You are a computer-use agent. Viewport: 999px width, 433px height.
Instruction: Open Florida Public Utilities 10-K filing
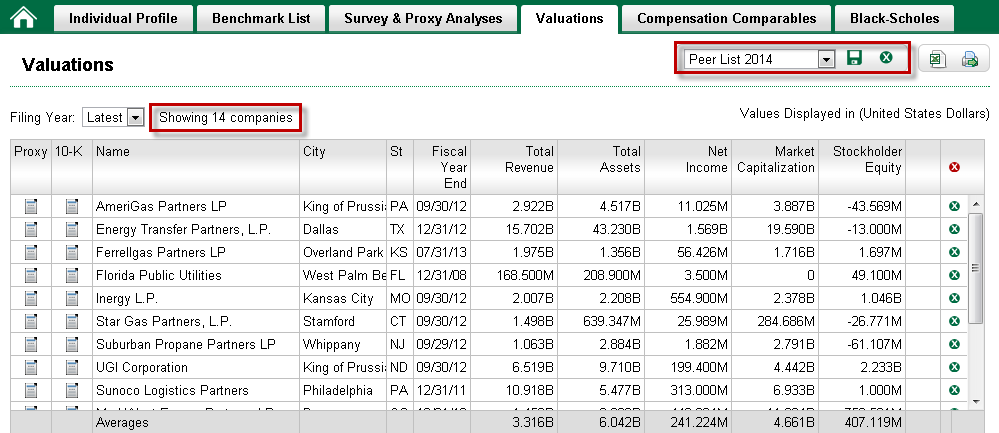(72, 275)
